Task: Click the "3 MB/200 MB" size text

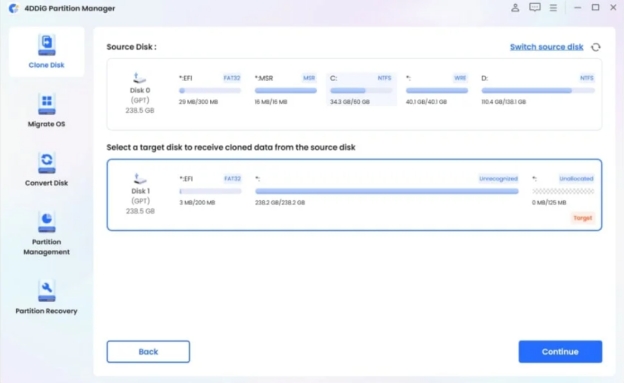Action: tap(197, 203)
